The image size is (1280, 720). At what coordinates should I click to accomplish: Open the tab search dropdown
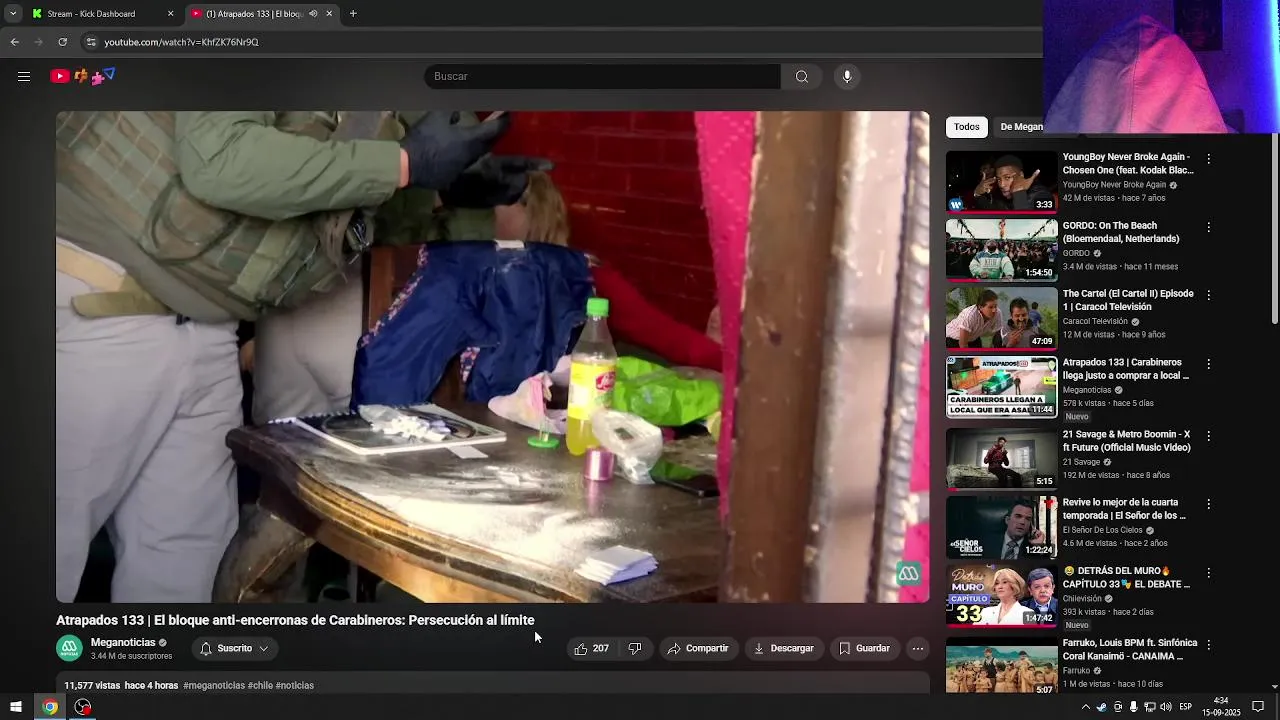point(13,14)
